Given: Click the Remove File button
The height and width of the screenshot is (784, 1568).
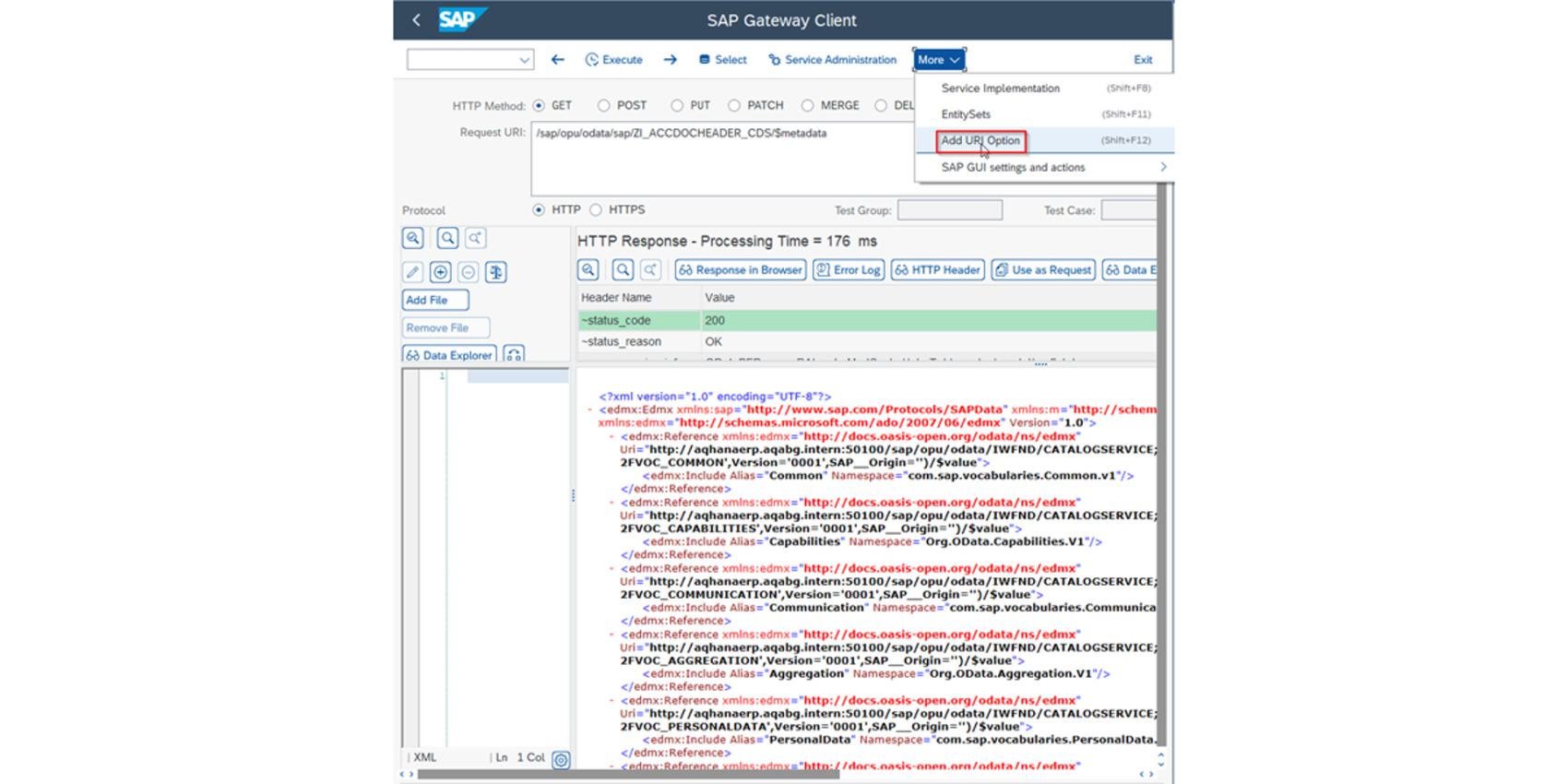Looking at the screenshot, I should point(445,327).
